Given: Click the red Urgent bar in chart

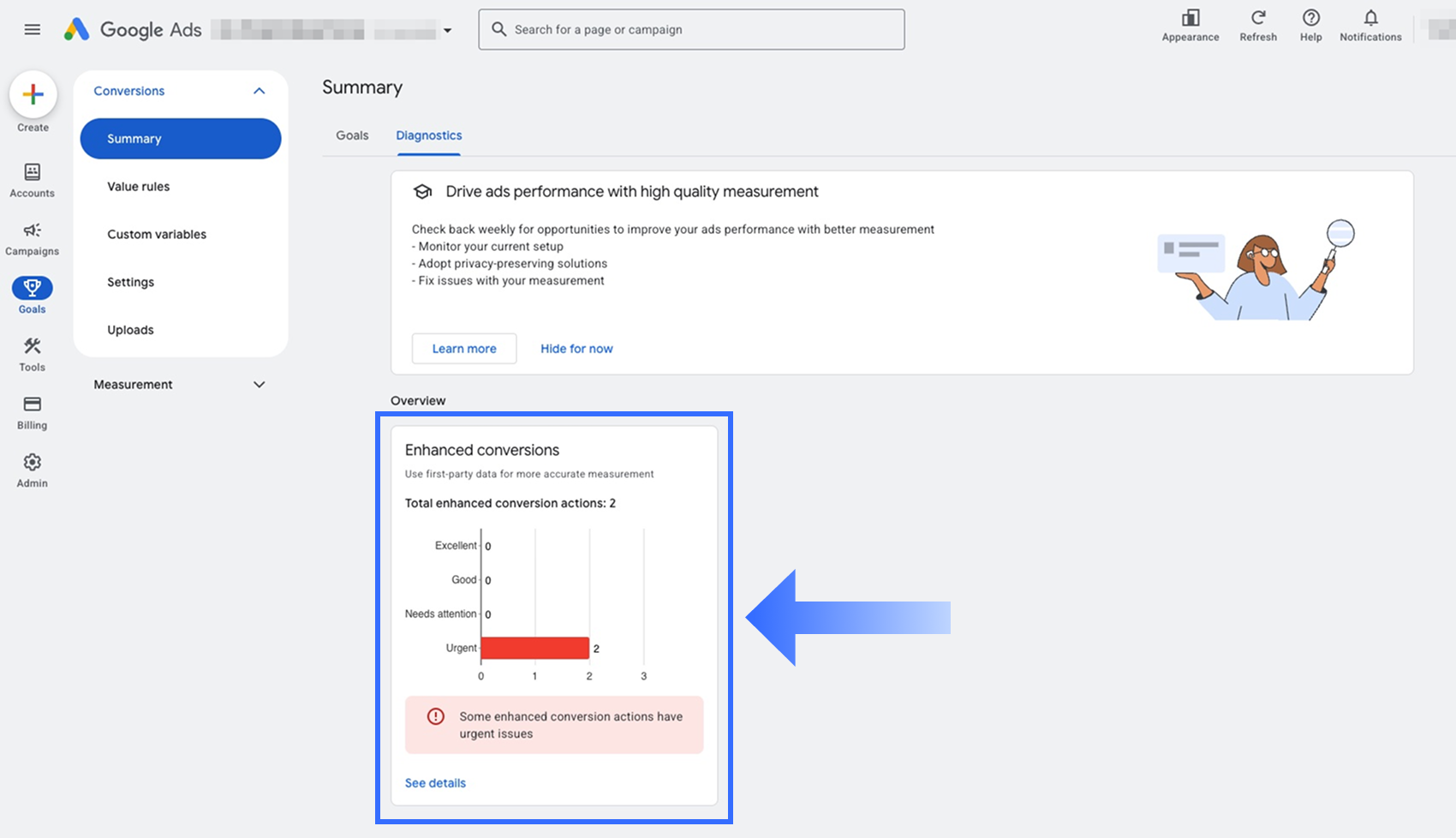Looking at the screenshot, I should pos(534,648).
